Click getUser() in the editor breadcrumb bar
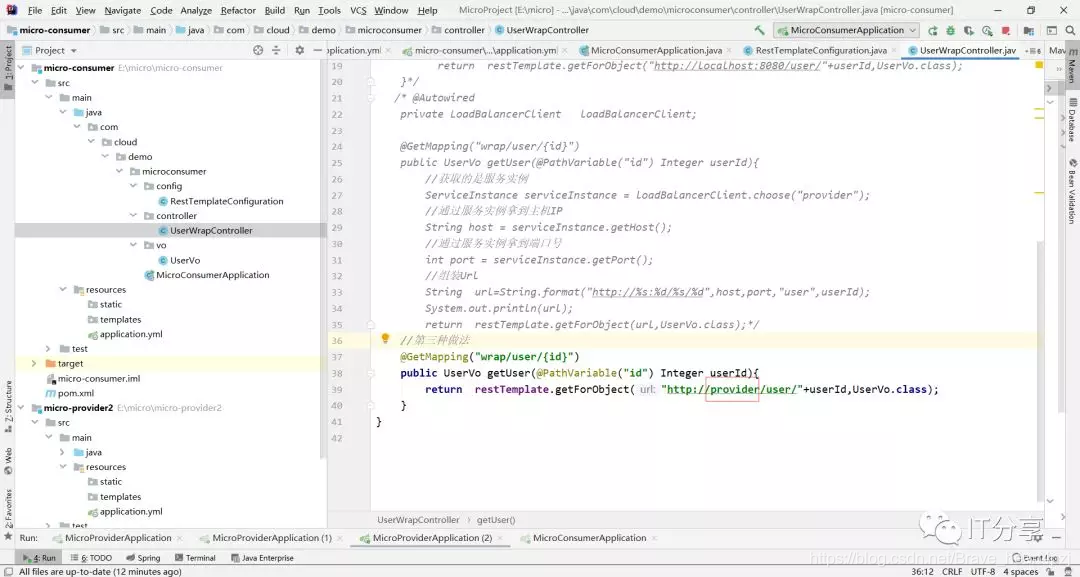Screen dimensions: 1080x577 pyautogui.click(x=496, y=520)
